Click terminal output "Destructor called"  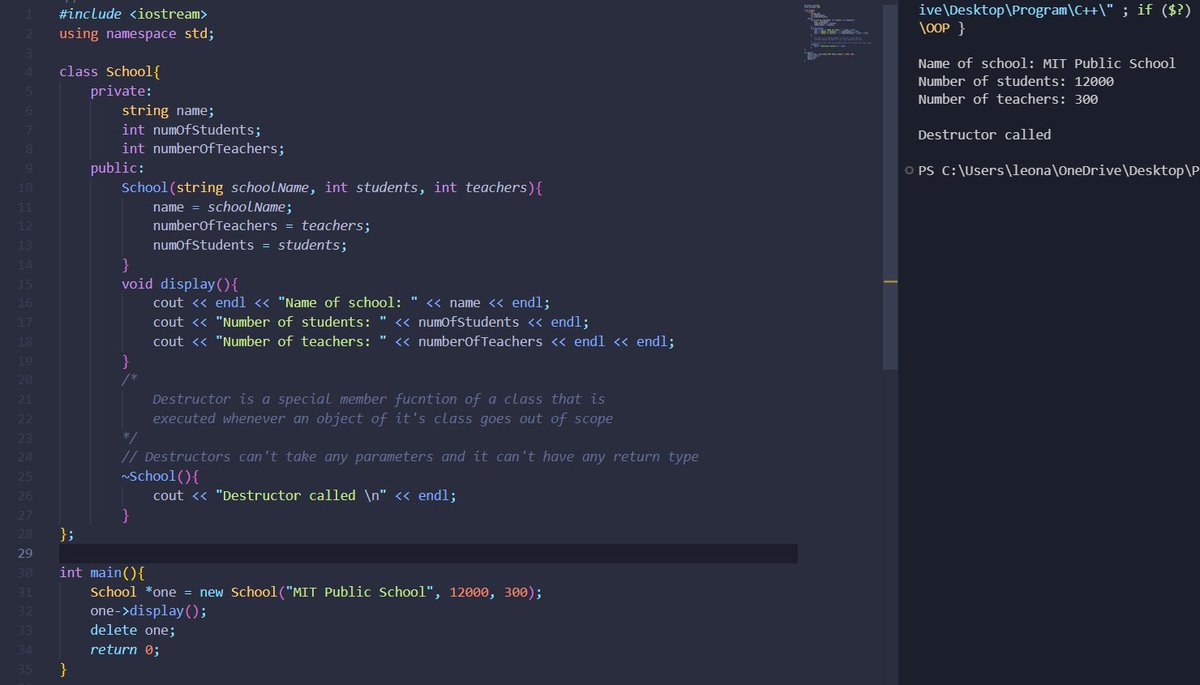(984, 134)
